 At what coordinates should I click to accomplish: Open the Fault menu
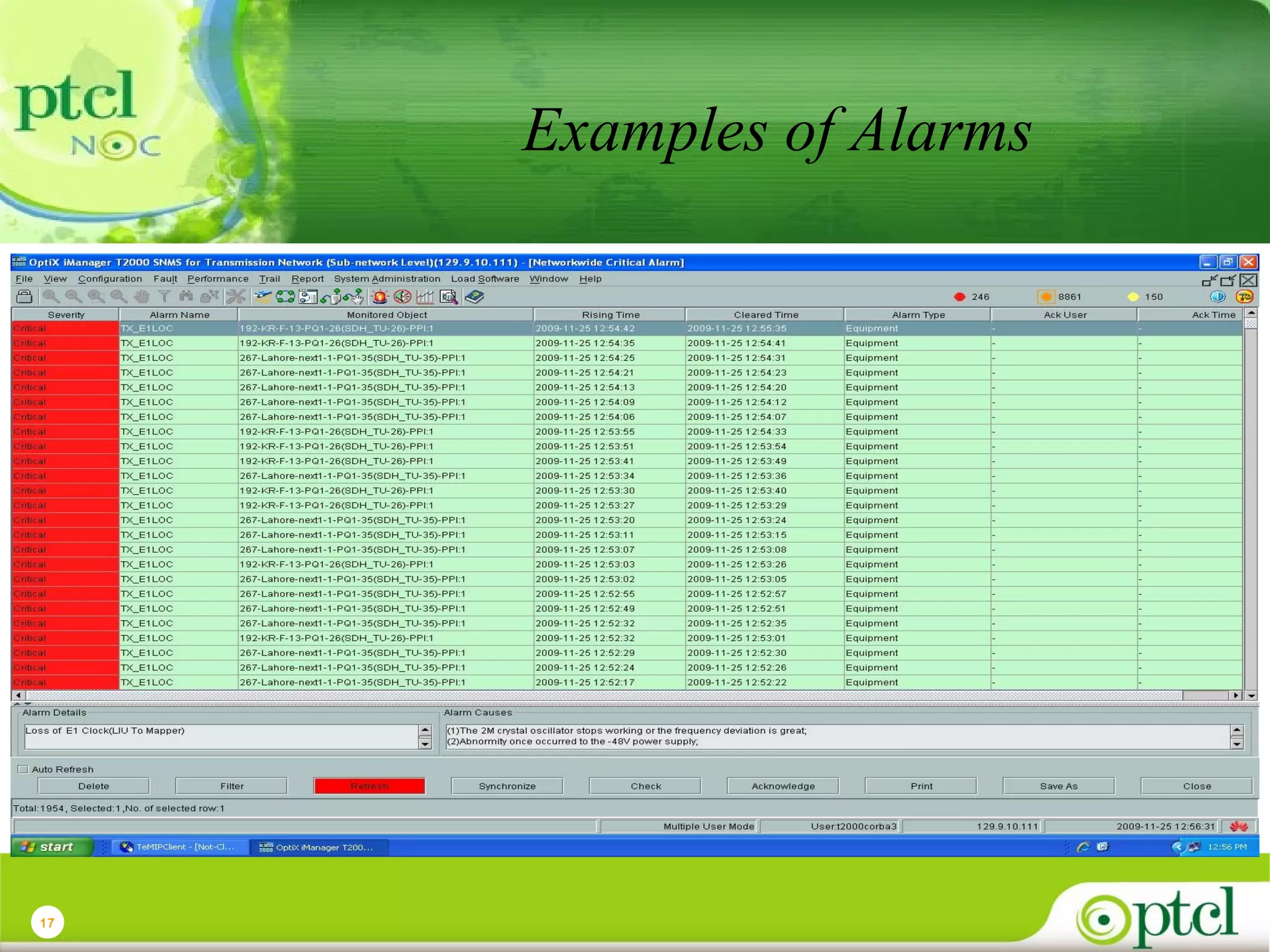point(165,279)
